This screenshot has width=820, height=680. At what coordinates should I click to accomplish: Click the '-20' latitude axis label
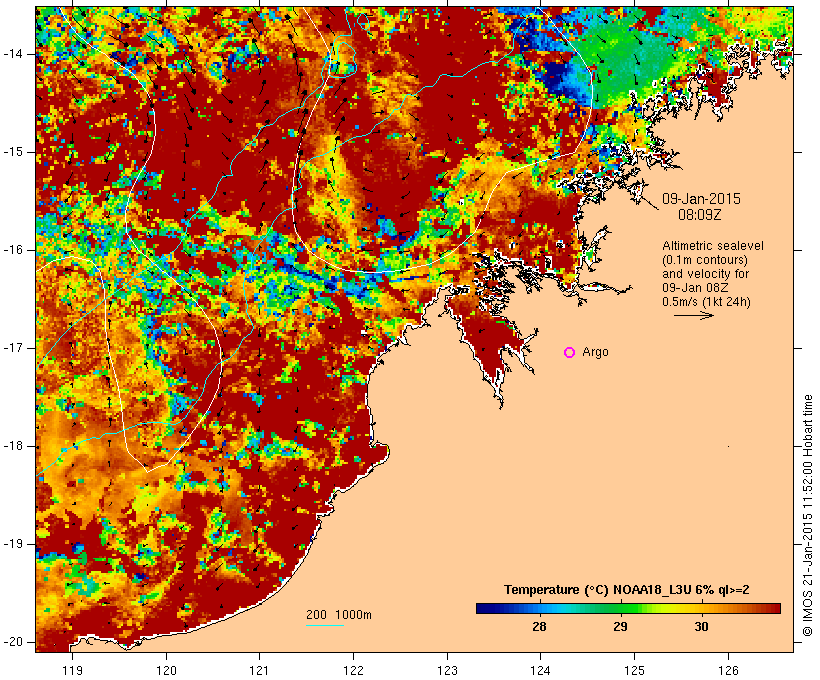[x=13, y=642]
